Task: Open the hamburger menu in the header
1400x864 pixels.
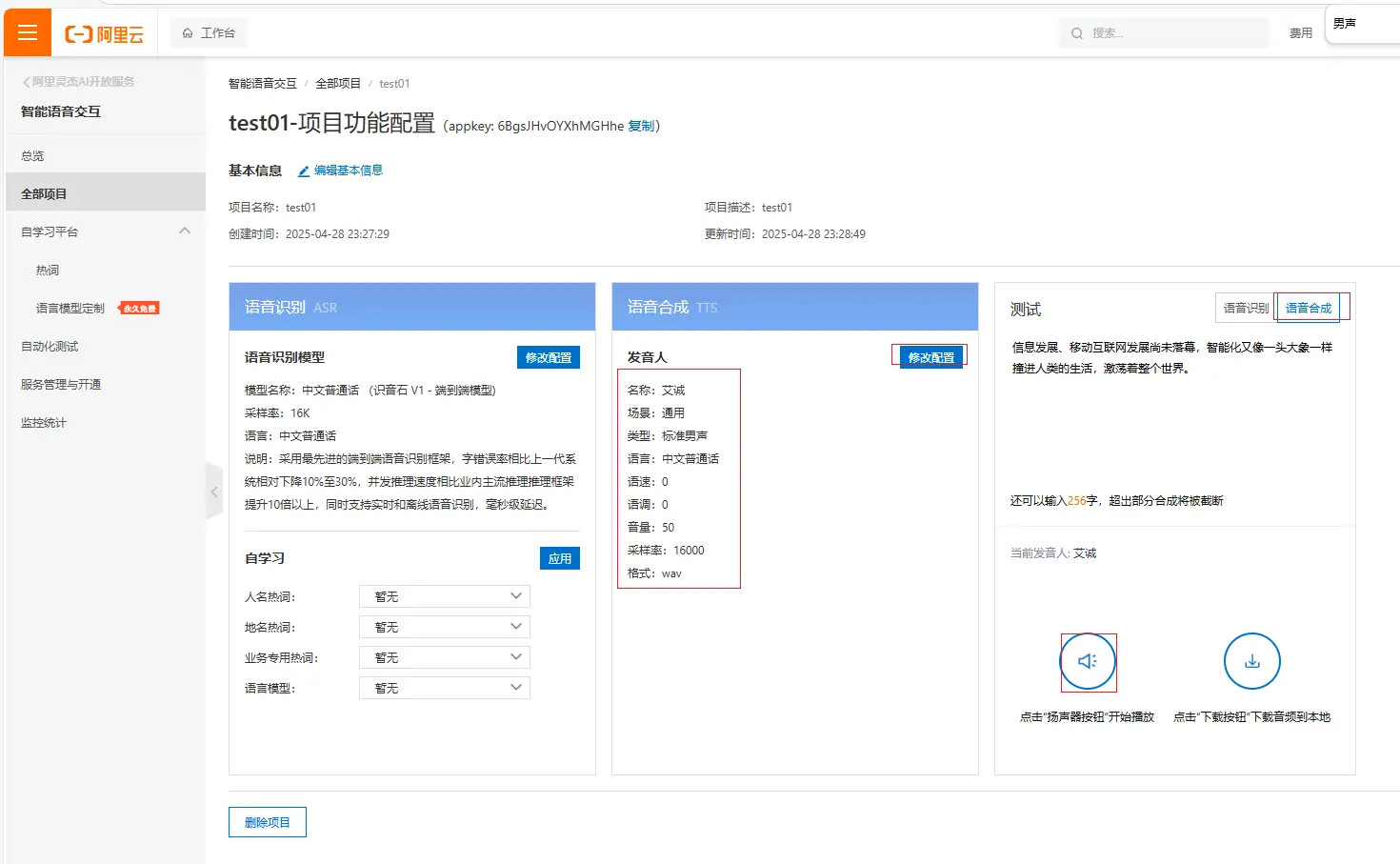Action: tap(28, 33)
